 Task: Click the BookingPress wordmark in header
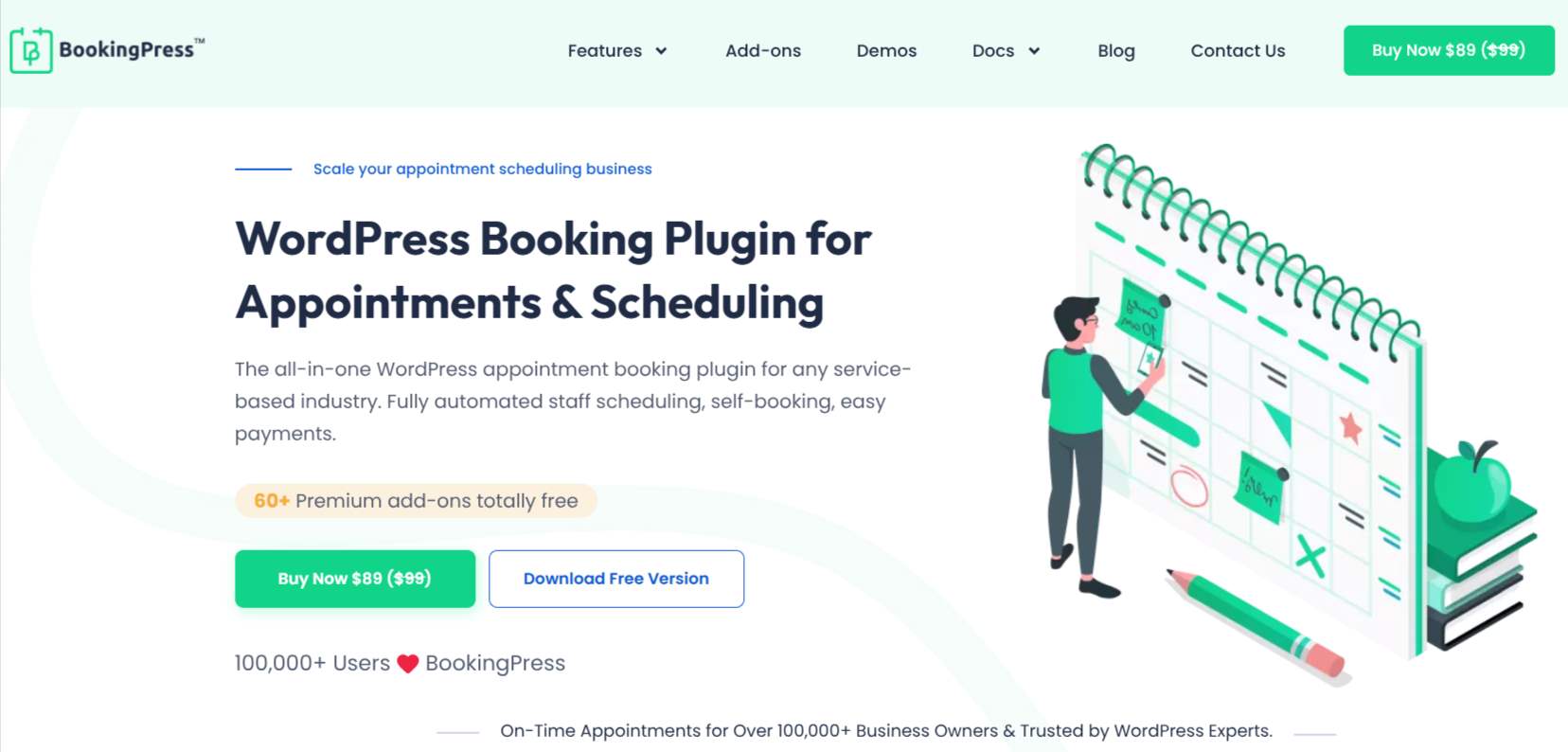132,49
